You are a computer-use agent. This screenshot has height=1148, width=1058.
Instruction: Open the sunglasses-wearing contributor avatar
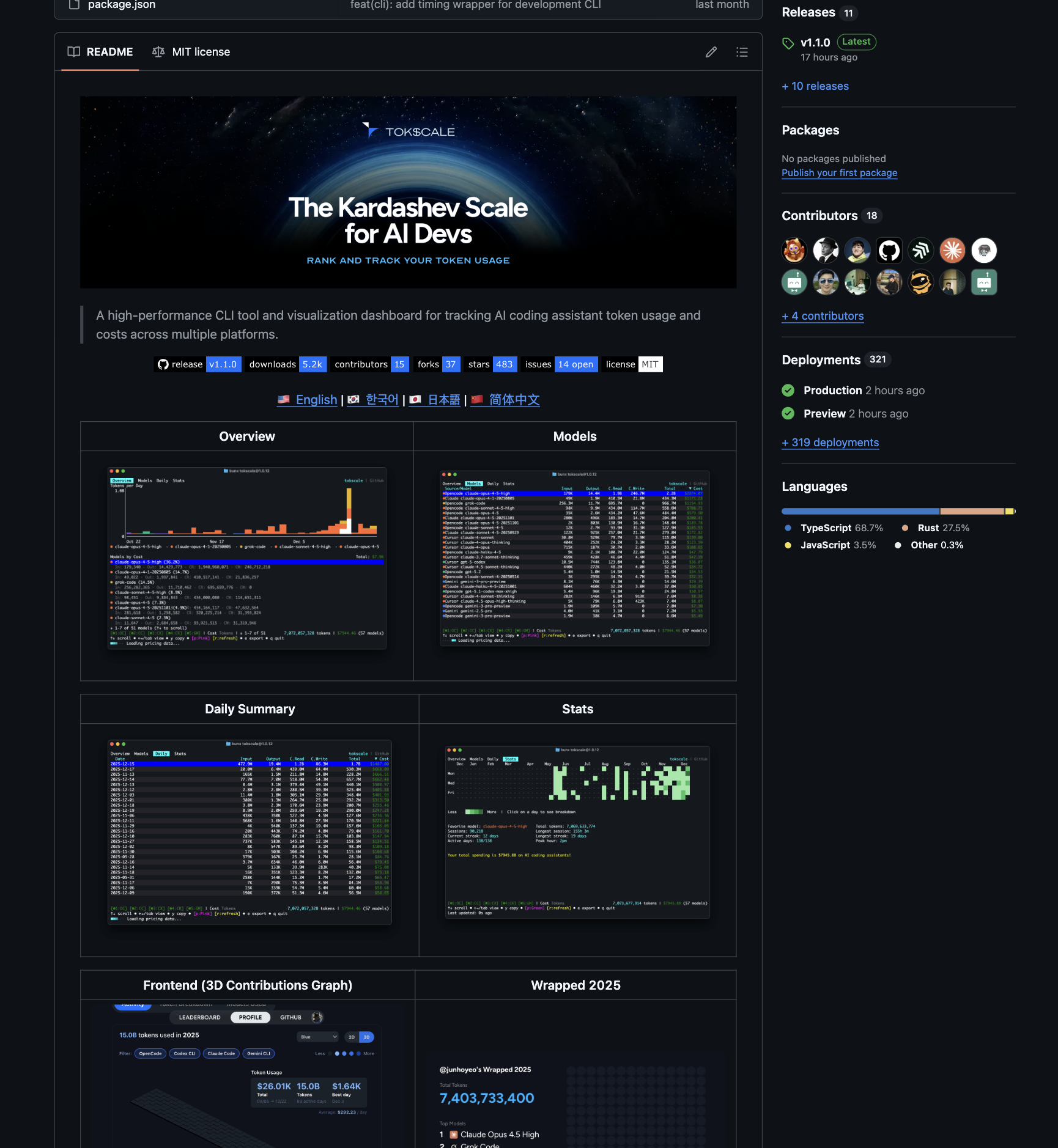pyautogui.click(x=826, y=282)
